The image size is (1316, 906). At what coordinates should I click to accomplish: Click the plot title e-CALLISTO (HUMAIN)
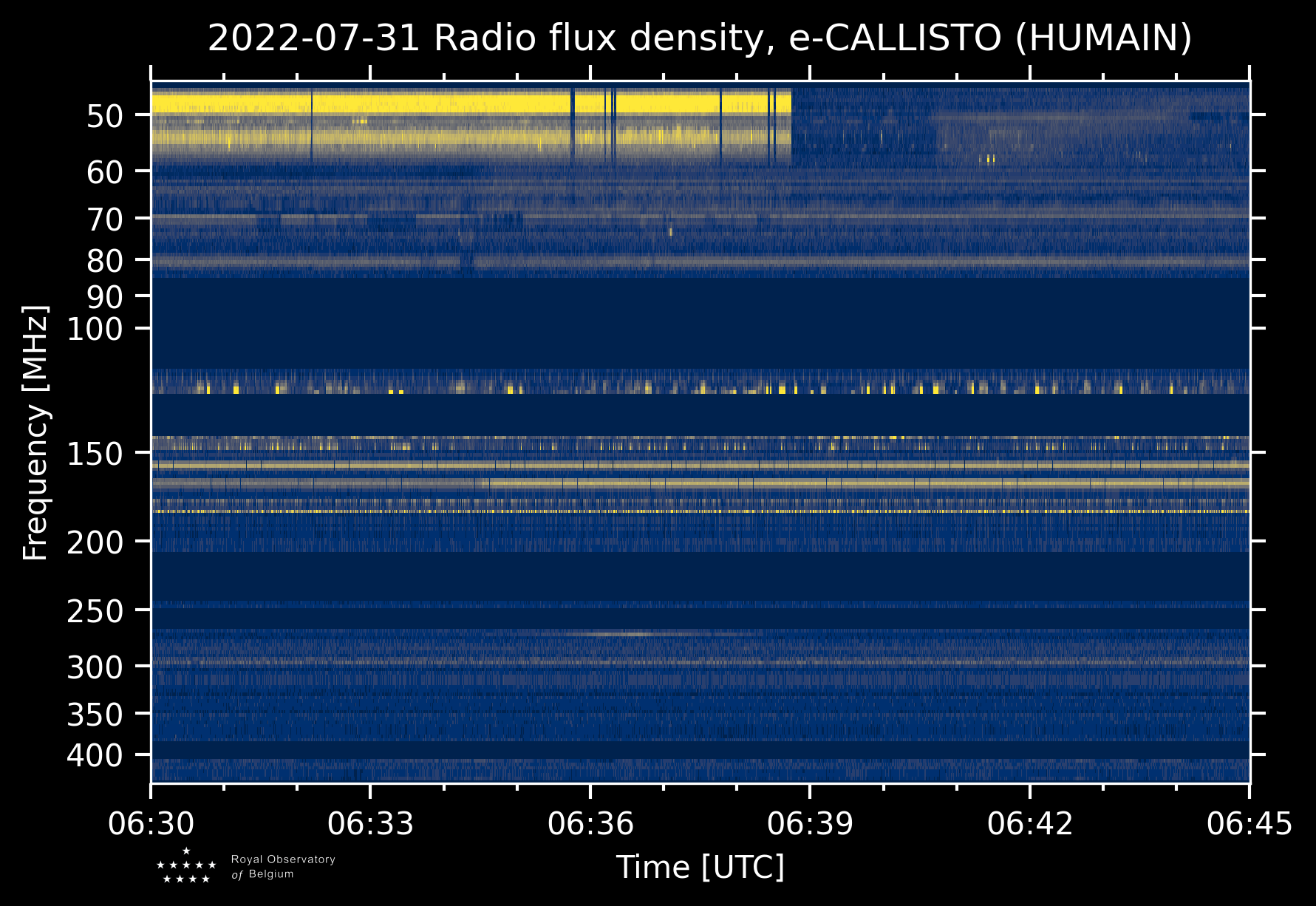point(990,38)
